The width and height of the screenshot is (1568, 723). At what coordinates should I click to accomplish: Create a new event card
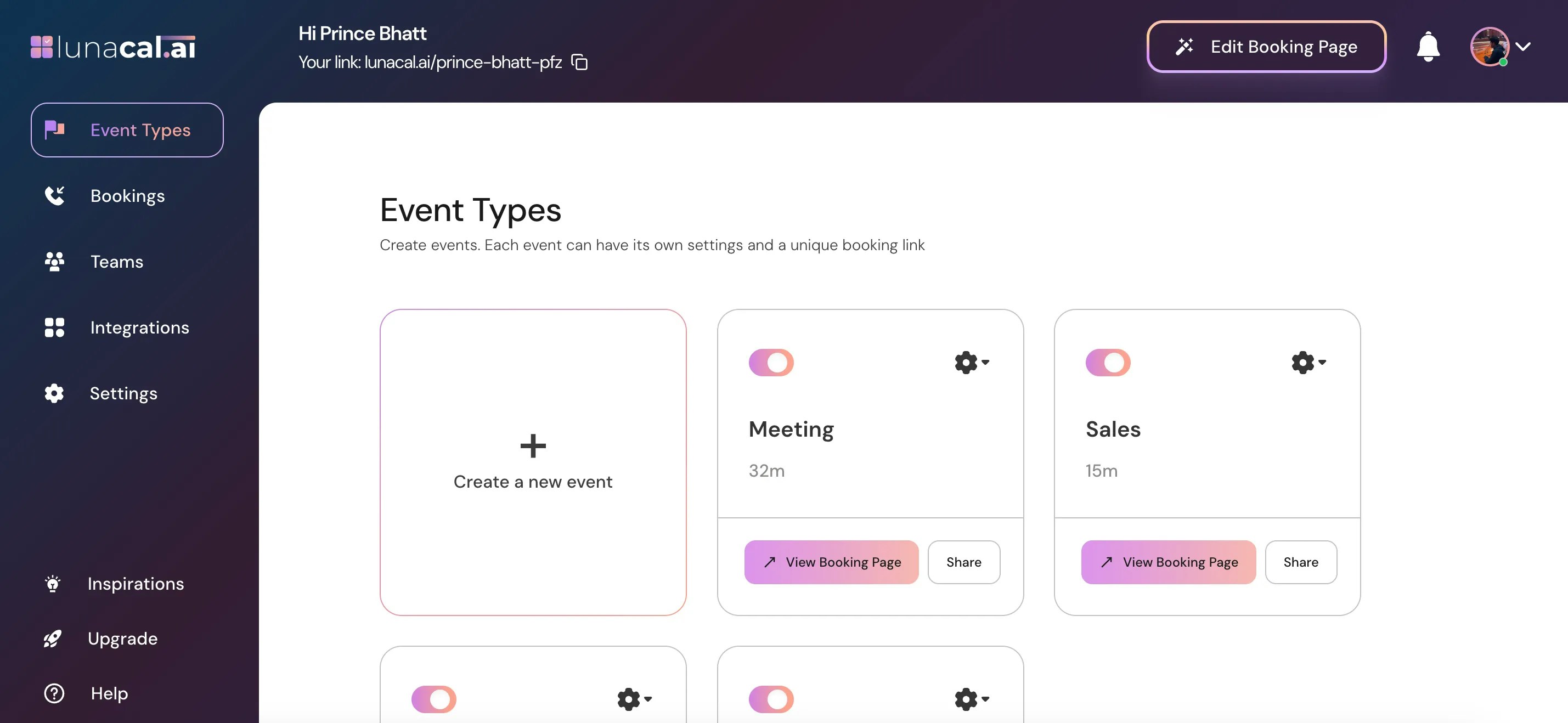pyautogui.click(x=533, y=462)
